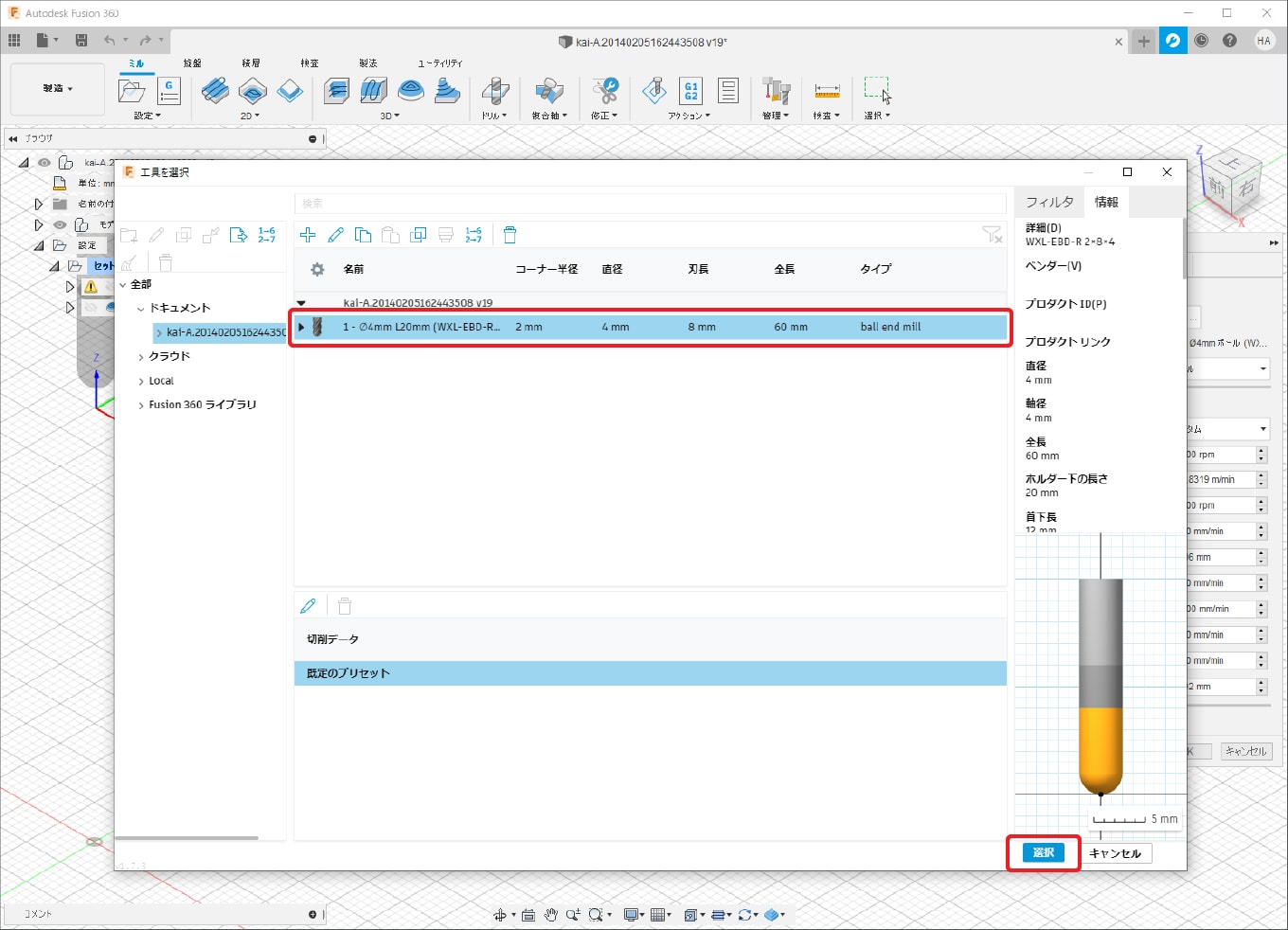Click the copy tool icon in the tool list toolbar
This screenshot has width=1288, height=930.
[363, 235]
